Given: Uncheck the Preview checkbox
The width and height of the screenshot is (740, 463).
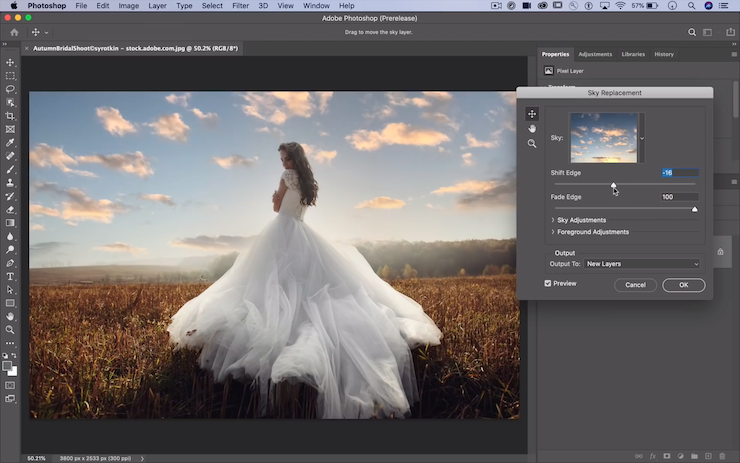Looking at the screenshot, I should click(548, 283).
